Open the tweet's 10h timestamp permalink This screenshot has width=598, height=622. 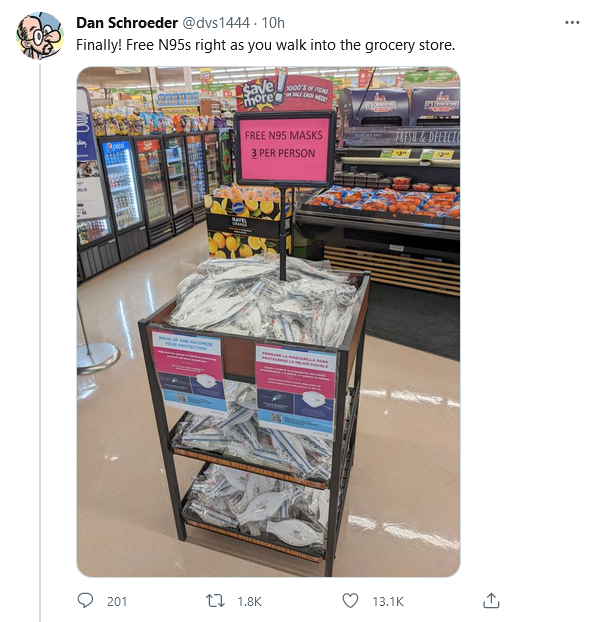[x=273, y=23]
